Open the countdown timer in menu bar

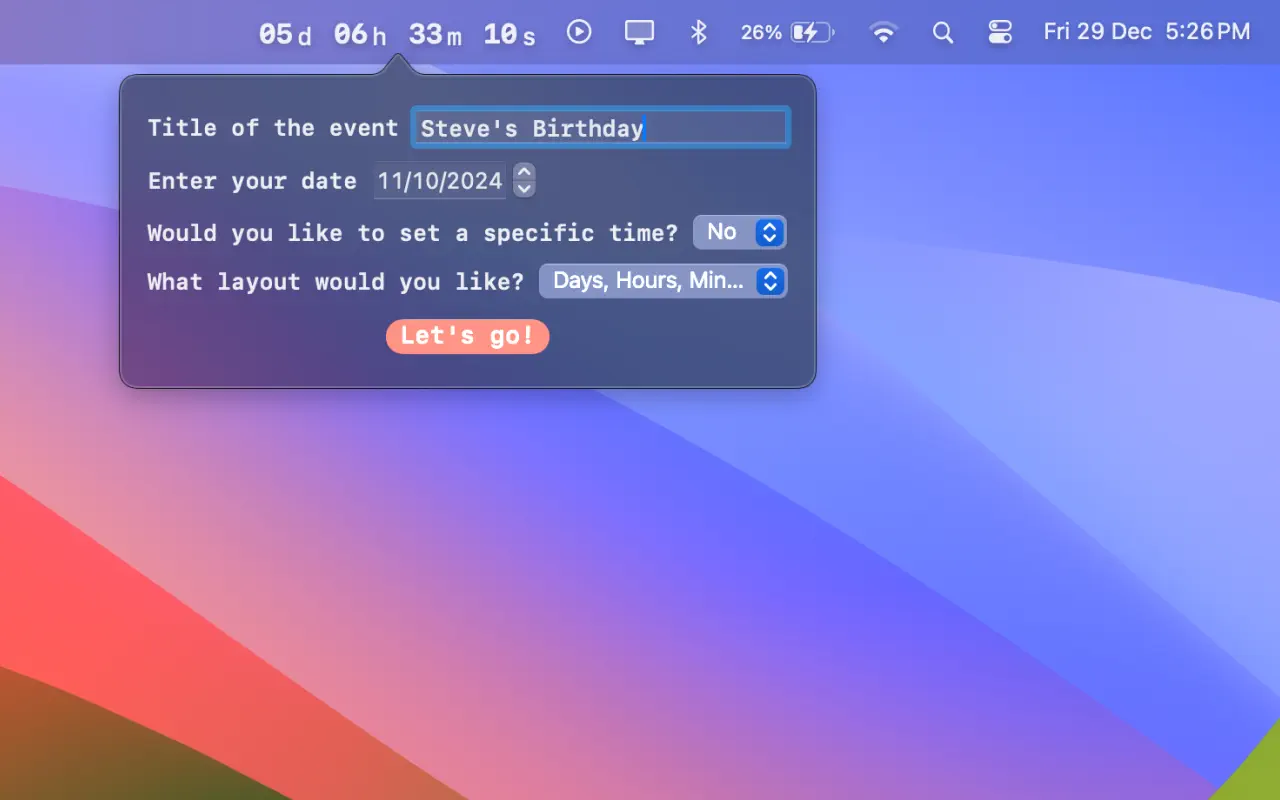coord(397,34)
